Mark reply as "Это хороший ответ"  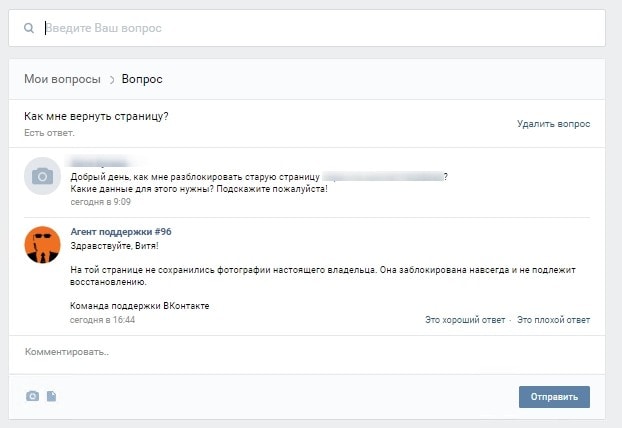pos(465,320)
